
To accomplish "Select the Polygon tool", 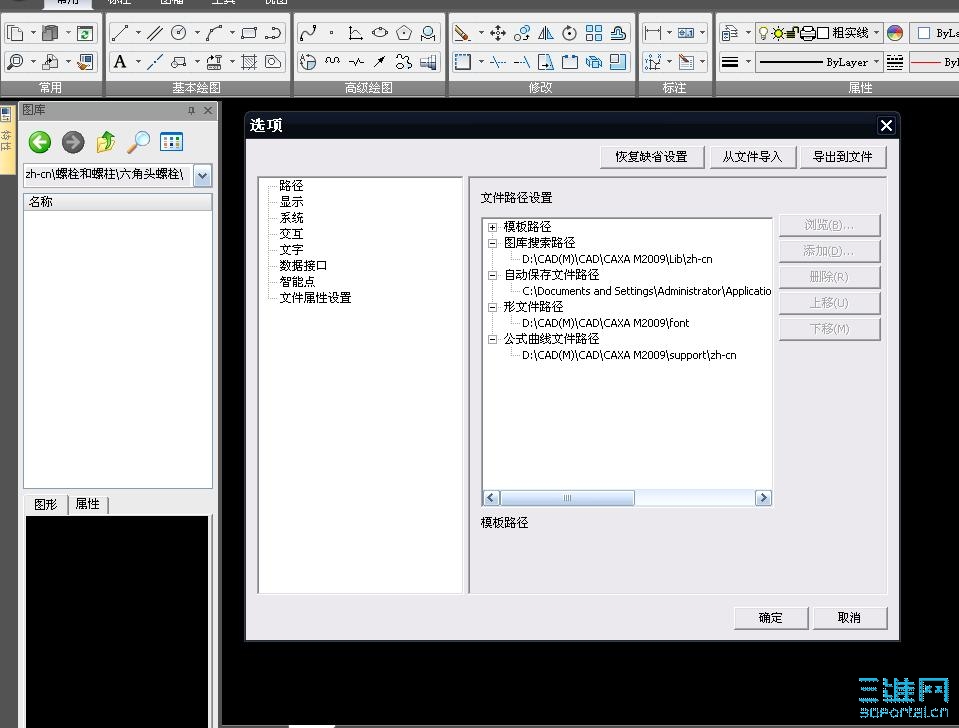I will pyautogui.click(x=404, y=32).
